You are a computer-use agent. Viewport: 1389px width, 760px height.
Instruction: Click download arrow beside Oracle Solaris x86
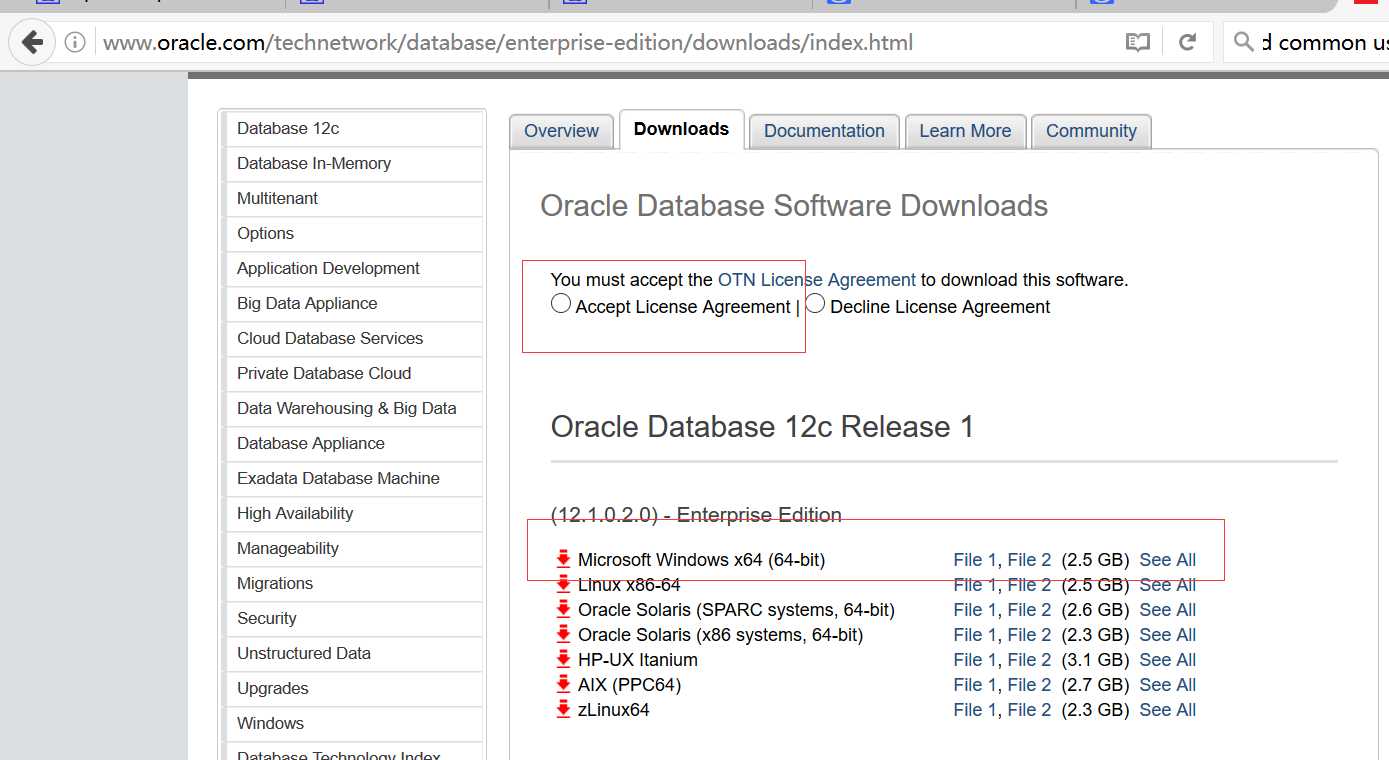click(x=564, y=635)
